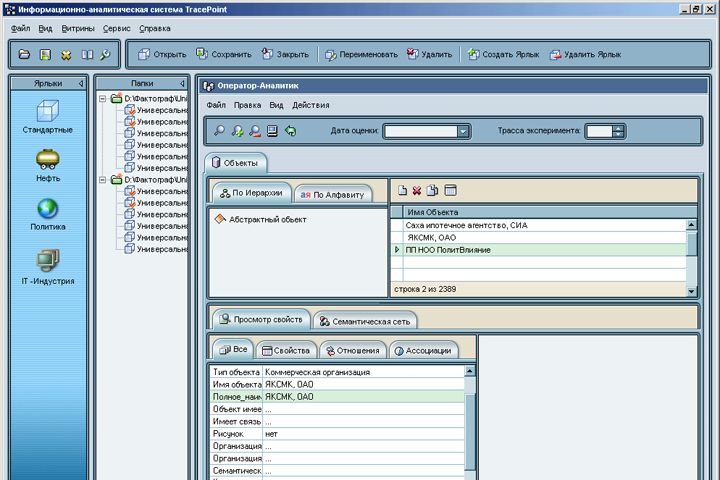Open the Стандартные shortcut
This screenshot has height=480, width=720.
click(x=48, y=117)
